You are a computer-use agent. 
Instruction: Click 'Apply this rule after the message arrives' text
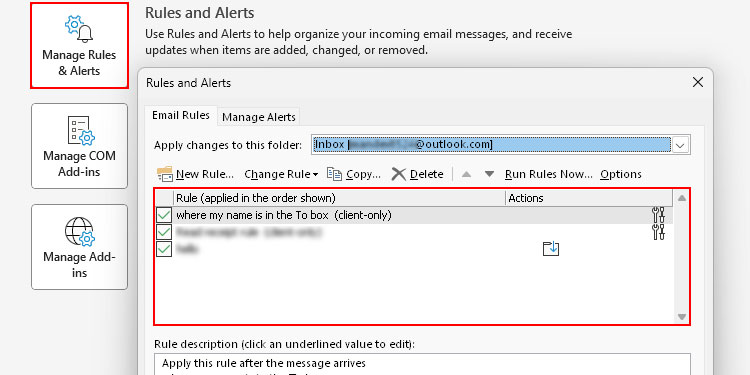click(x=264, y=363)
